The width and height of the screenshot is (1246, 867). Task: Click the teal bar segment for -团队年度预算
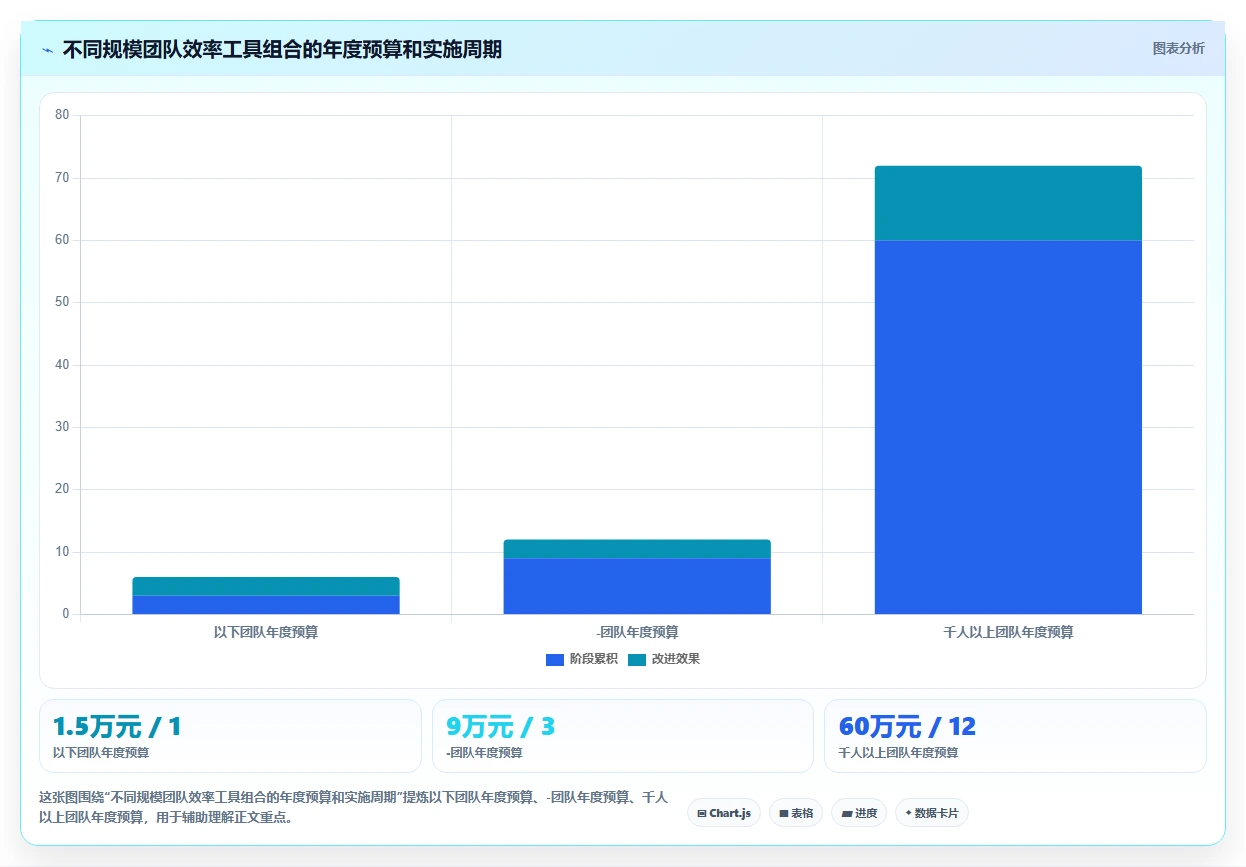637,549
